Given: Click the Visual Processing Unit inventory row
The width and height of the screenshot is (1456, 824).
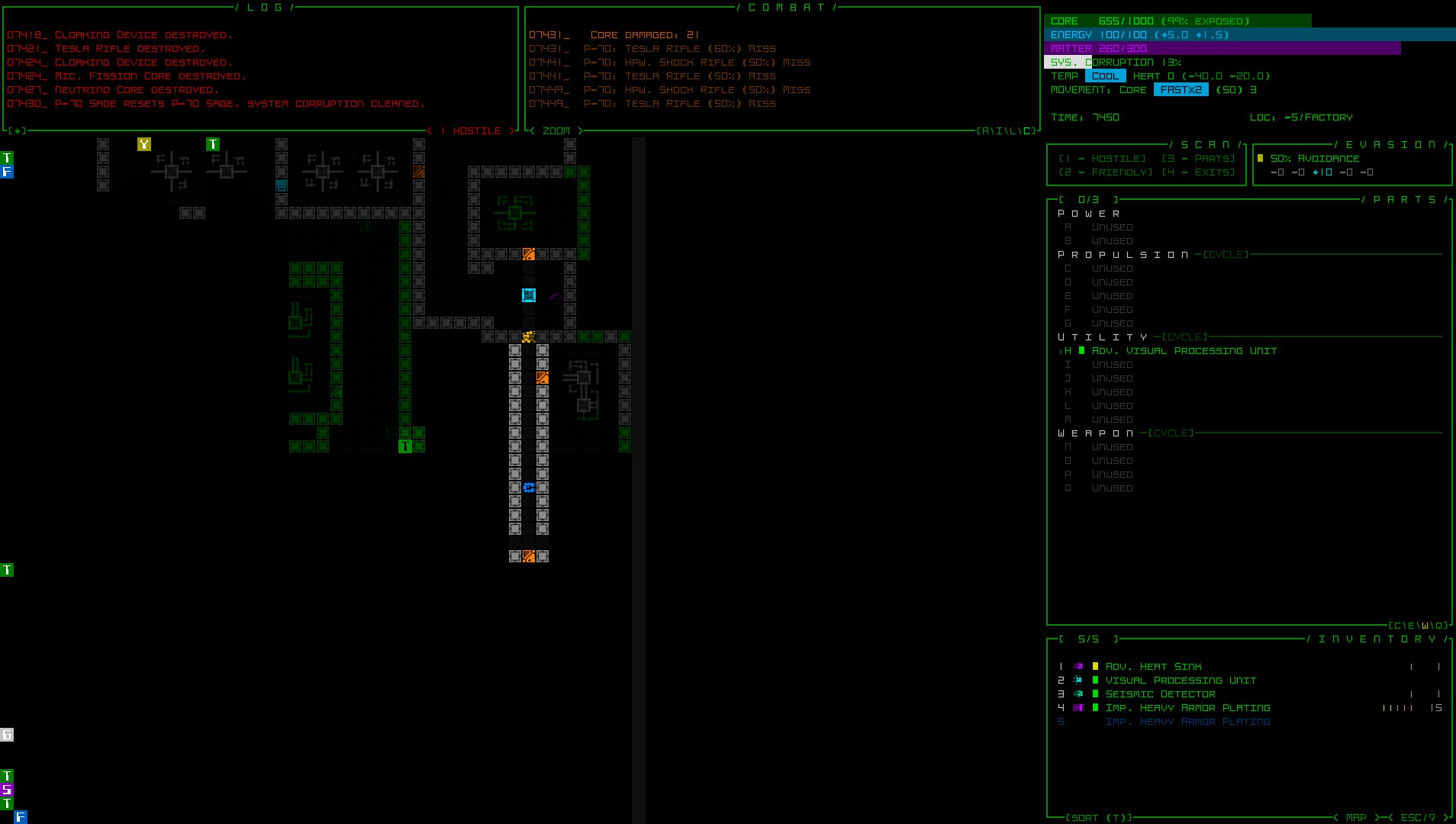Looking at the screenshot, I should point(1250,681).
